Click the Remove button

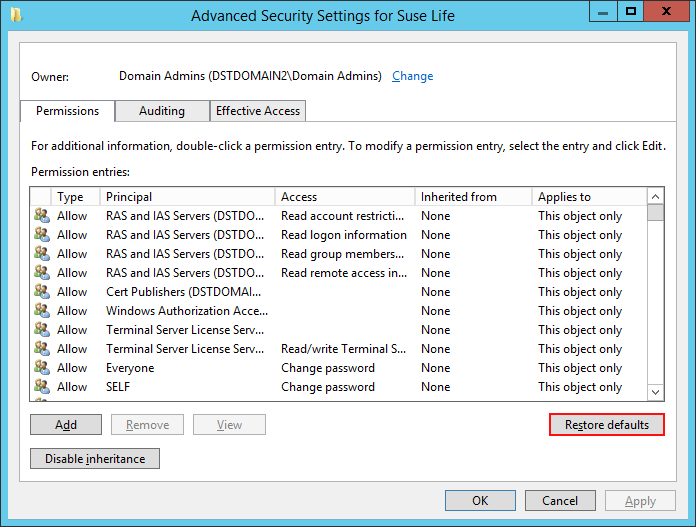[x=147, y=425]
